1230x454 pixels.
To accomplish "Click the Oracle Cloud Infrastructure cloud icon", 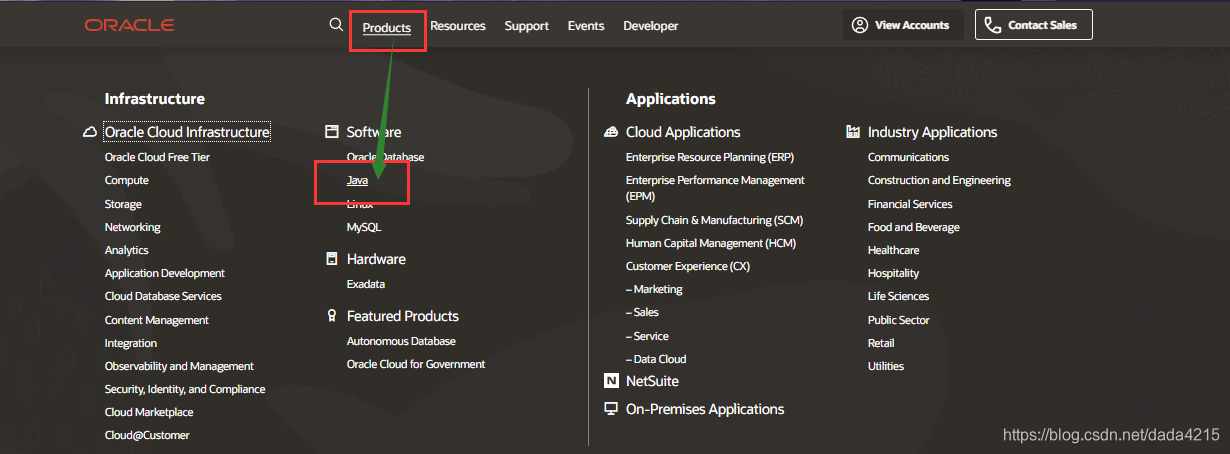I will [x=90, y=132].
